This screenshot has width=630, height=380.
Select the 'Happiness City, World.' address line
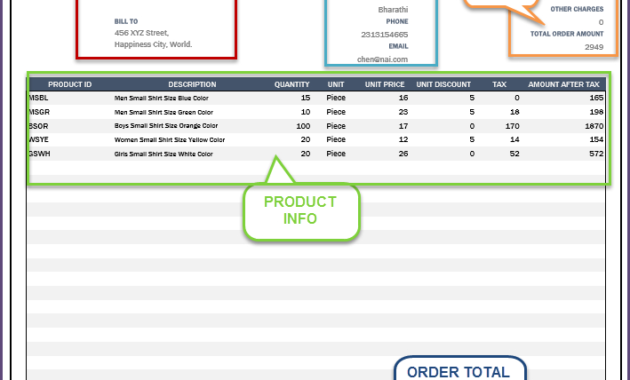point(153,44)
